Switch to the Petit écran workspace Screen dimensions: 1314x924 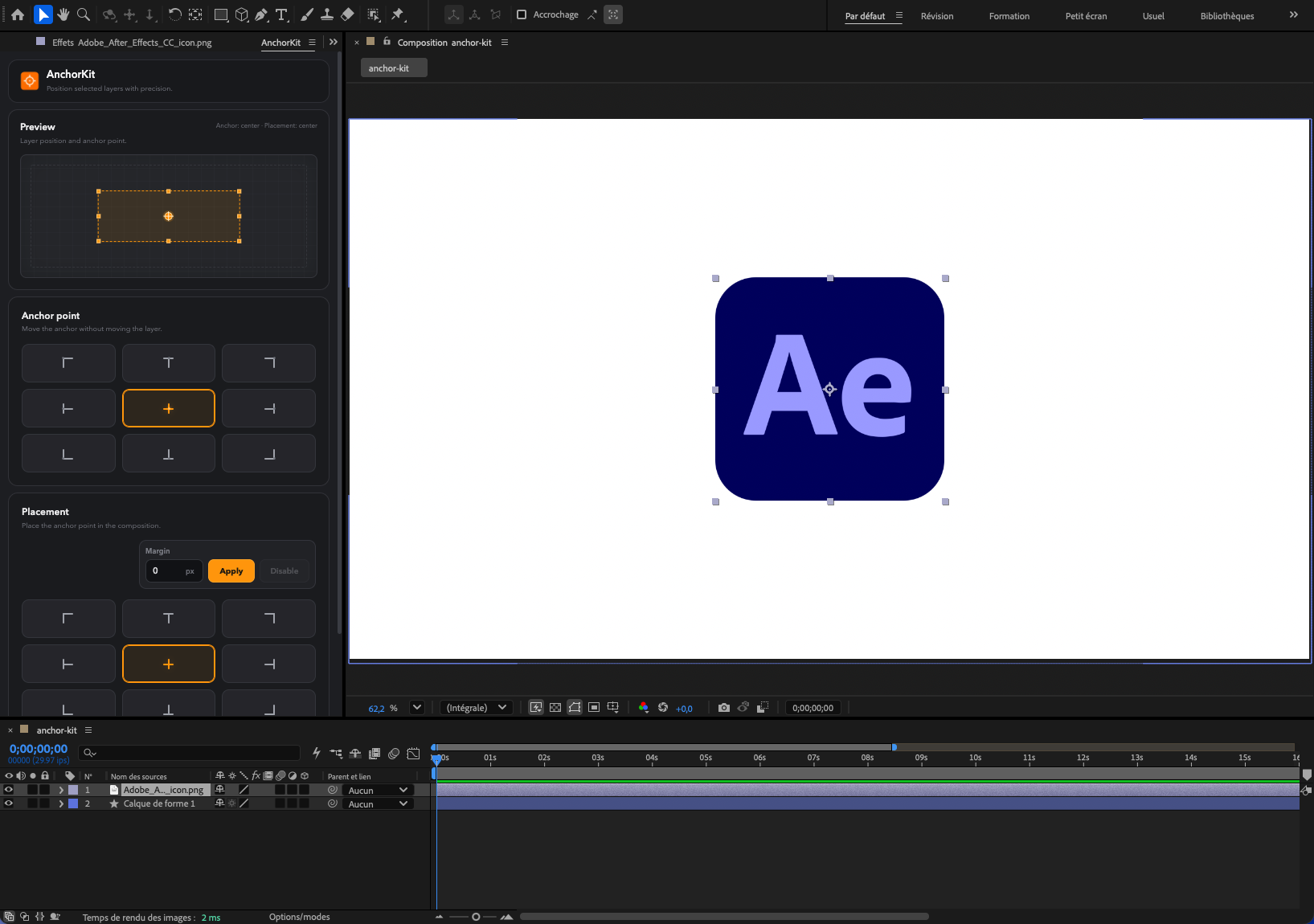click(x=1086, y=16)
